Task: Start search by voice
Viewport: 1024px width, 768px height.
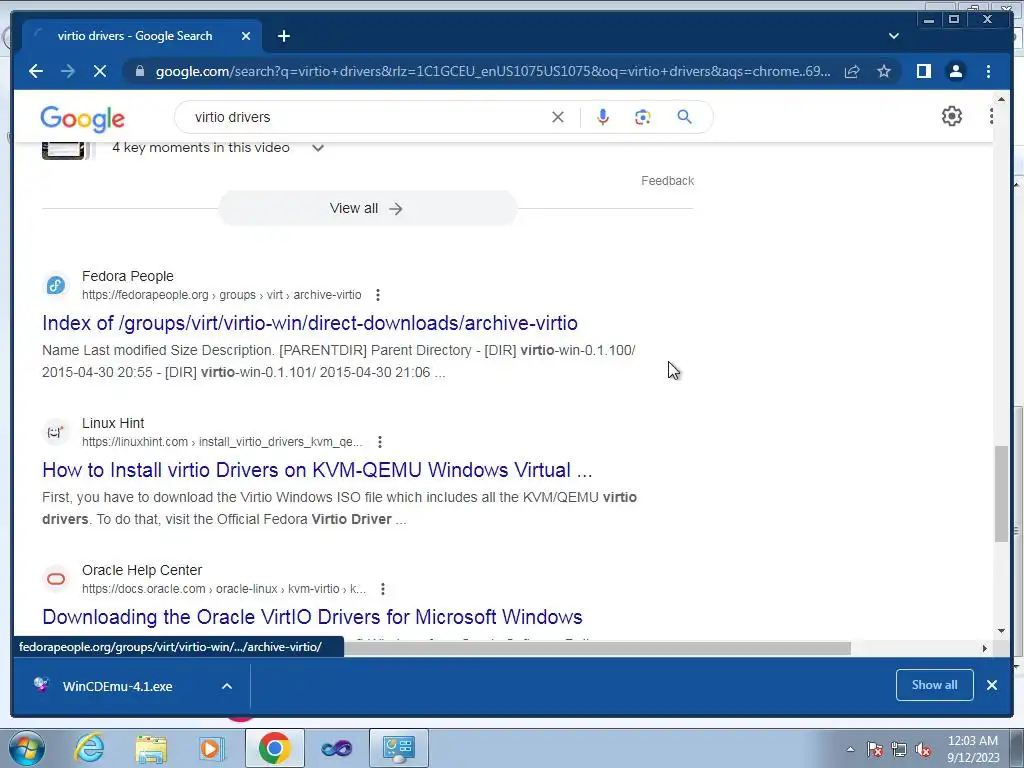Action: point(603,117)
